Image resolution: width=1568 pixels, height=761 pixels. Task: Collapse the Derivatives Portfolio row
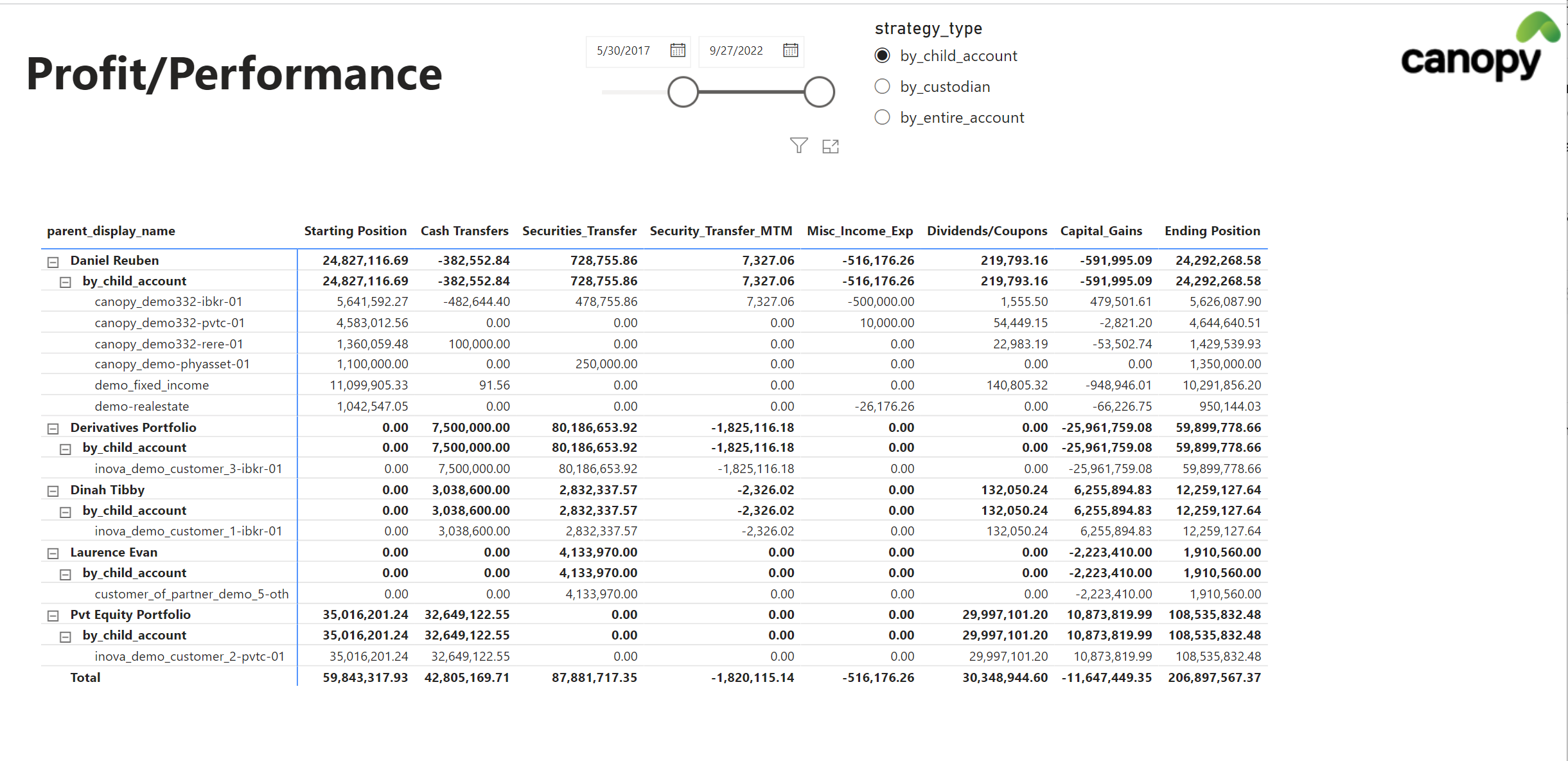[53, 429]
